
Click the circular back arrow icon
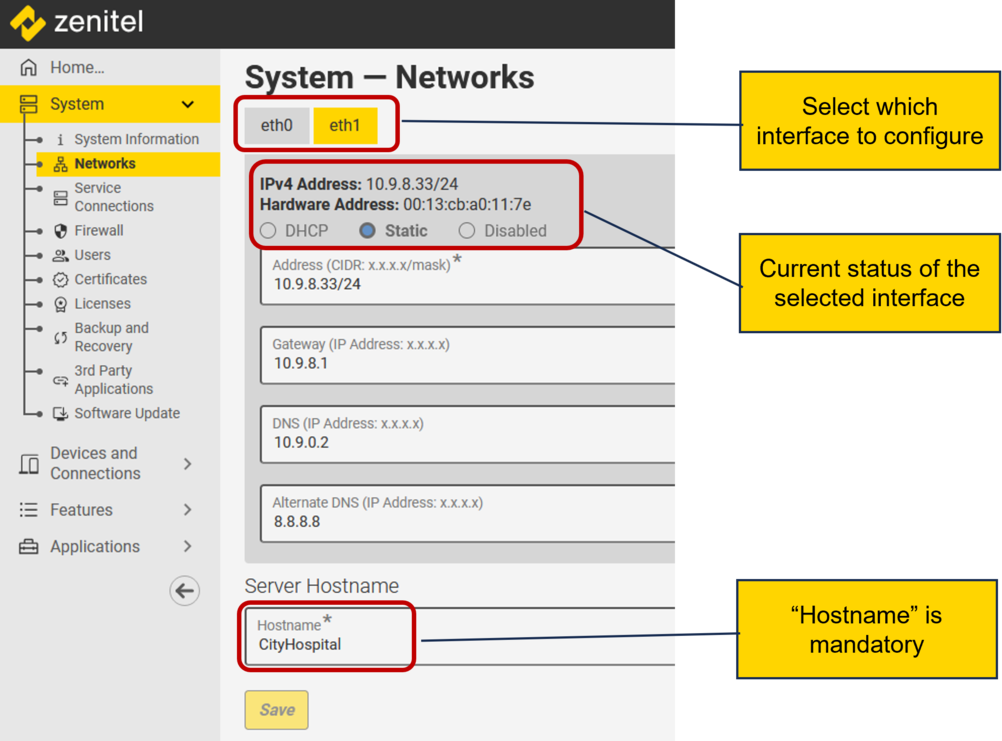184,591
